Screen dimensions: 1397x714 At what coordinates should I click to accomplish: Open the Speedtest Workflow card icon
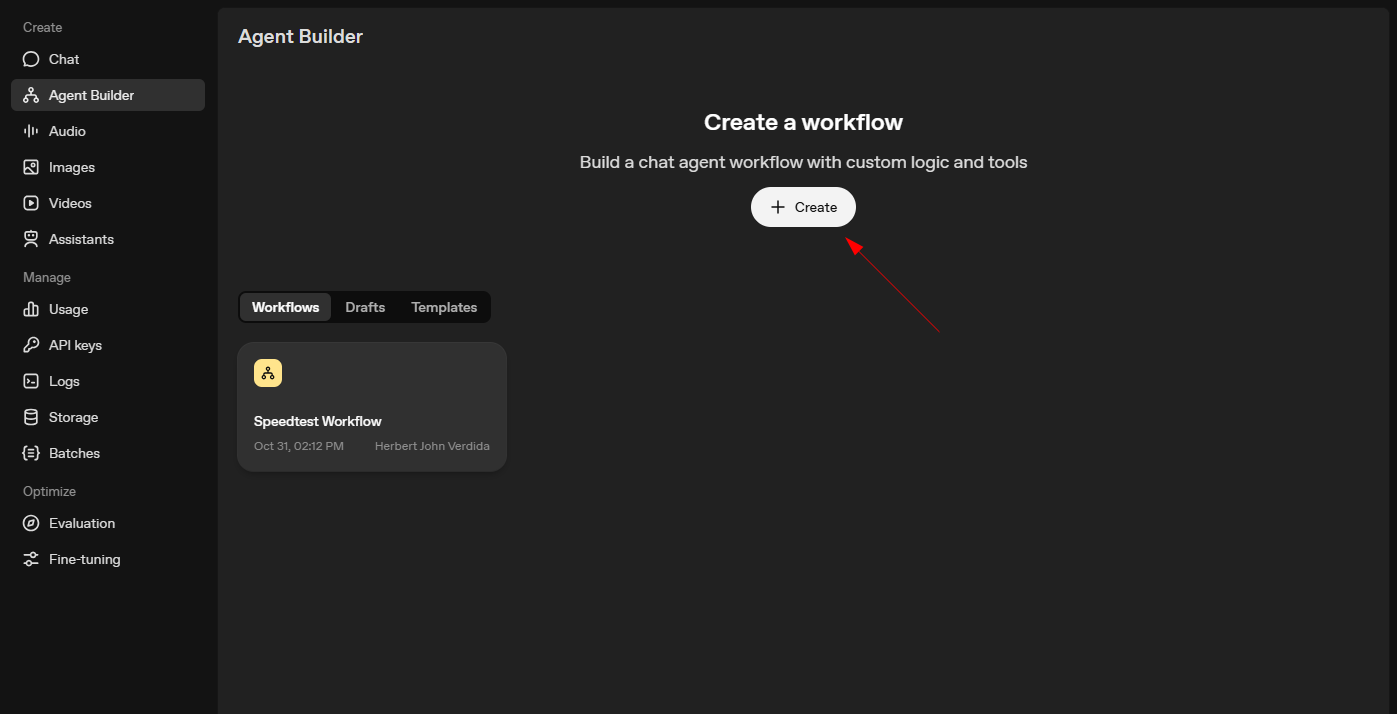[x=267, y=372]
